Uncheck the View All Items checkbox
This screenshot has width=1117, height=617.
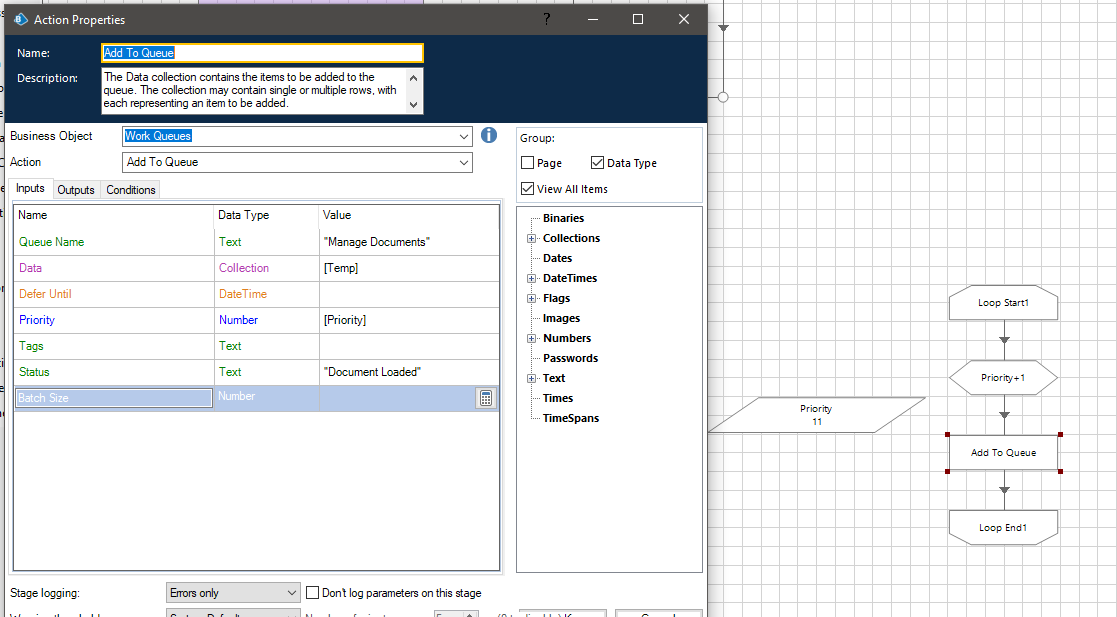(525, 188)
